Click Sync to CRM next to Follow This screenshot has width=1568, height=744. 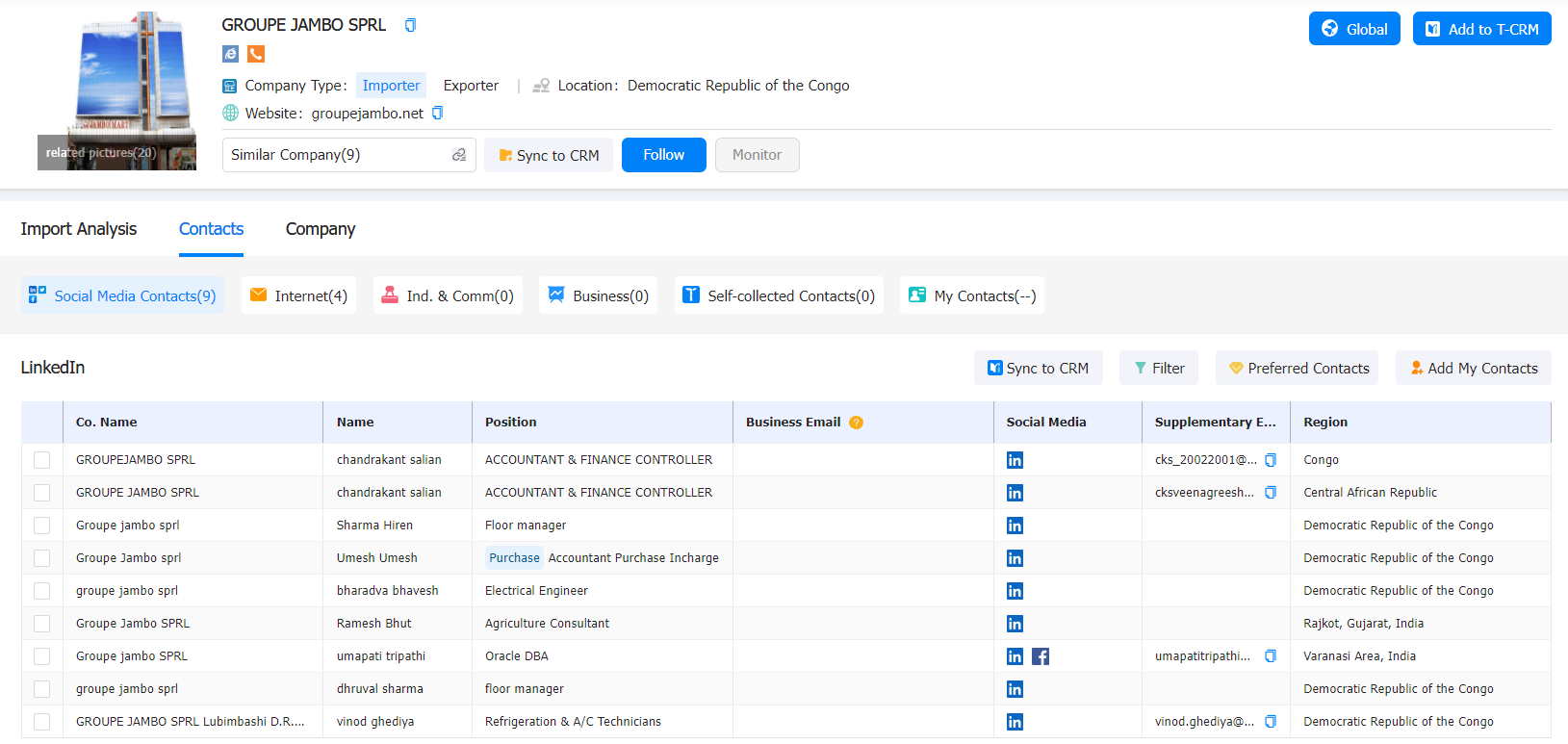click(549, 155)
